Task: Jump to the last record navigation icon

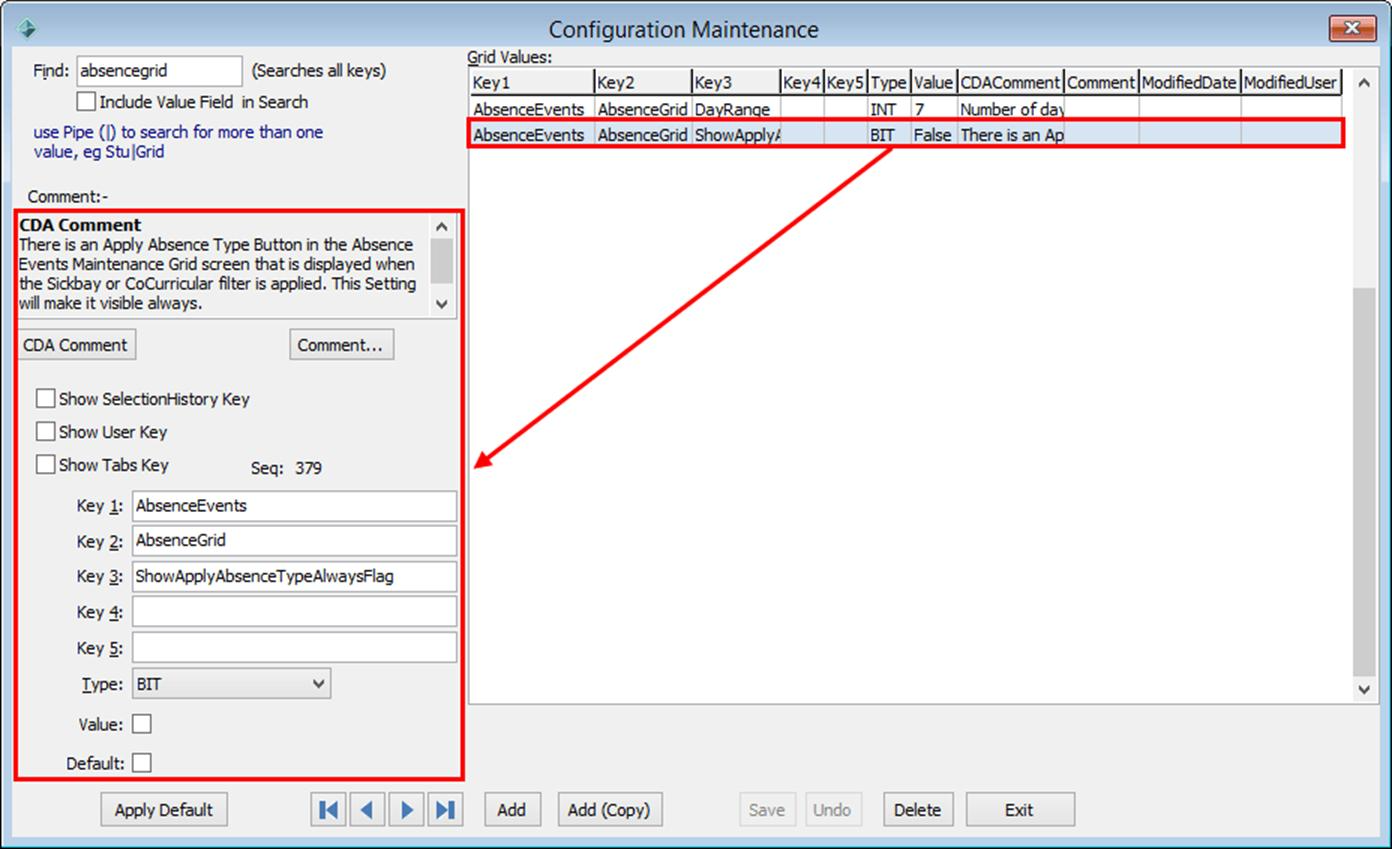Action: (445, 810)
